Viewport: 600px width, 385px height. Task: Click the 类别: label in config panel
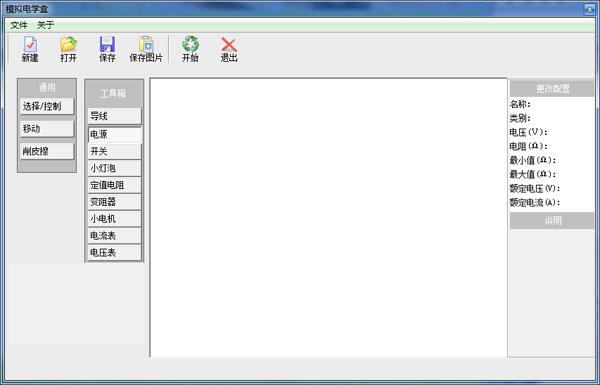(x=520, y=118)
